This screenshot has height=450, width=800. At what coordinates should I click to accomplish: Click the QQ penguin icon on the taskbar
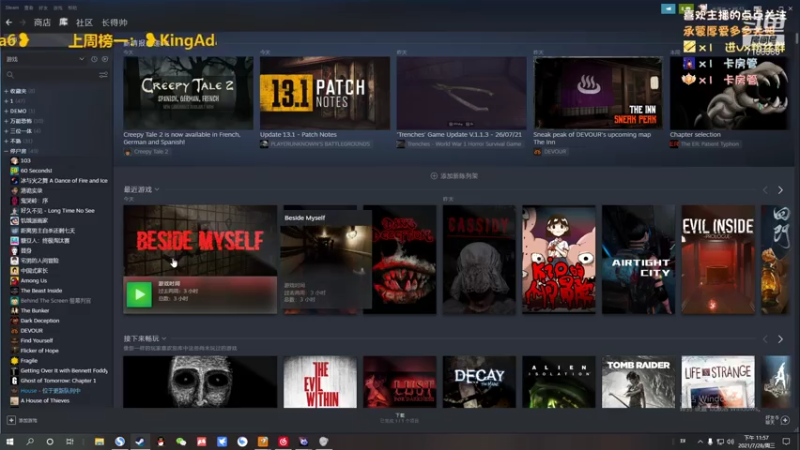(160, 441)
